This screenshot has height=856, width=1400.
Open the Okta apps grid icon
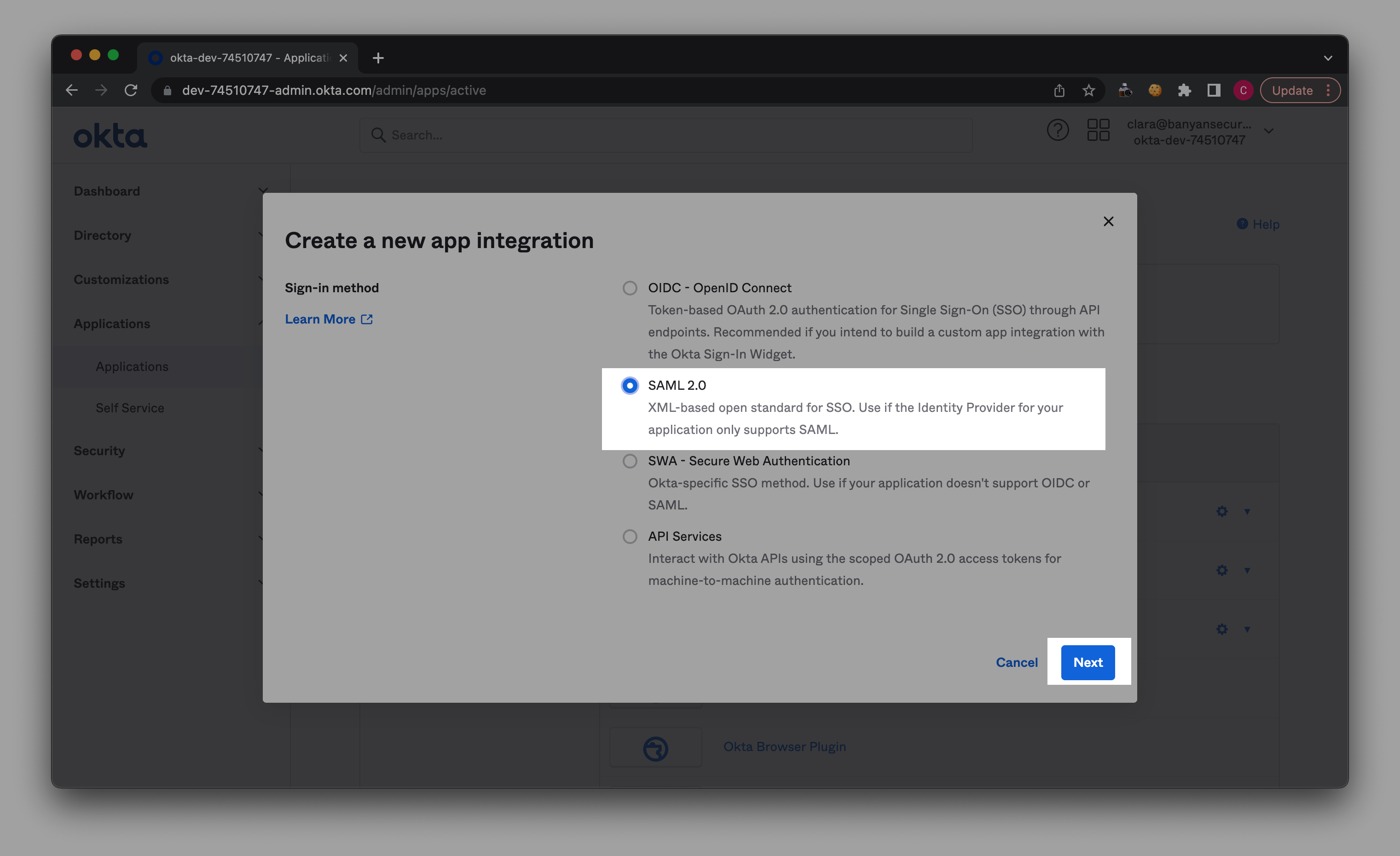pos(1098,130)
